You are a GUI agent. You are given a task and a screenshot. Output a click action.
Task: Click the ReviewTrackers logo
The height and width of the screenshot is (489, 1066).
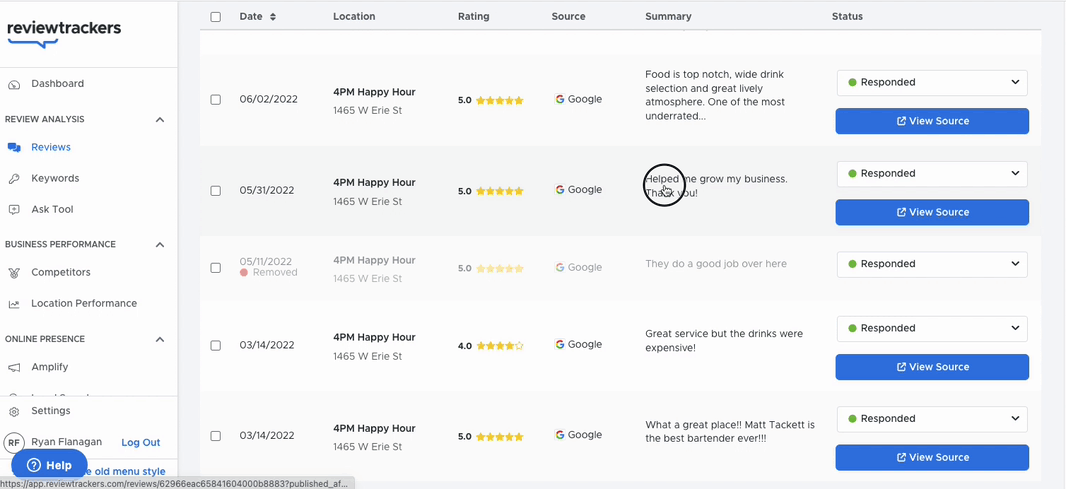(64, 33)
